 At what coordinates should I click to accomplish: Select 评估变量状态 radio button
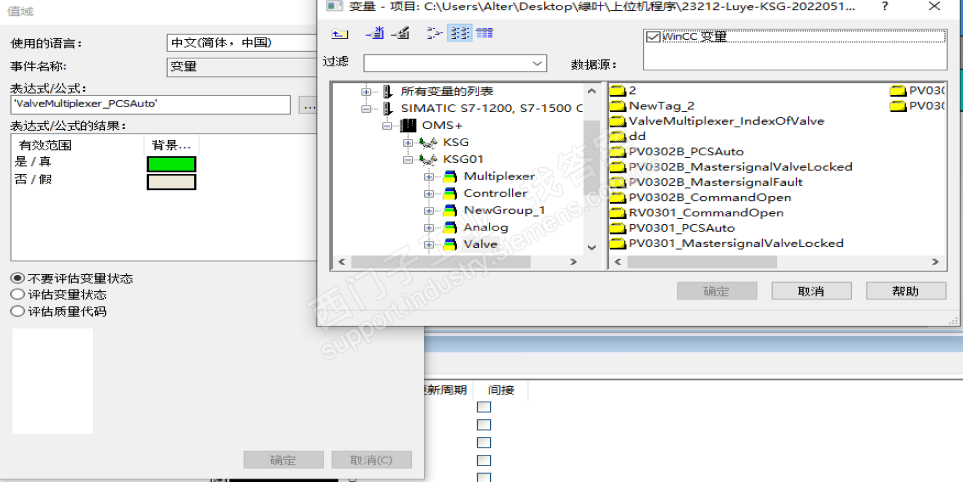point(18,295)
